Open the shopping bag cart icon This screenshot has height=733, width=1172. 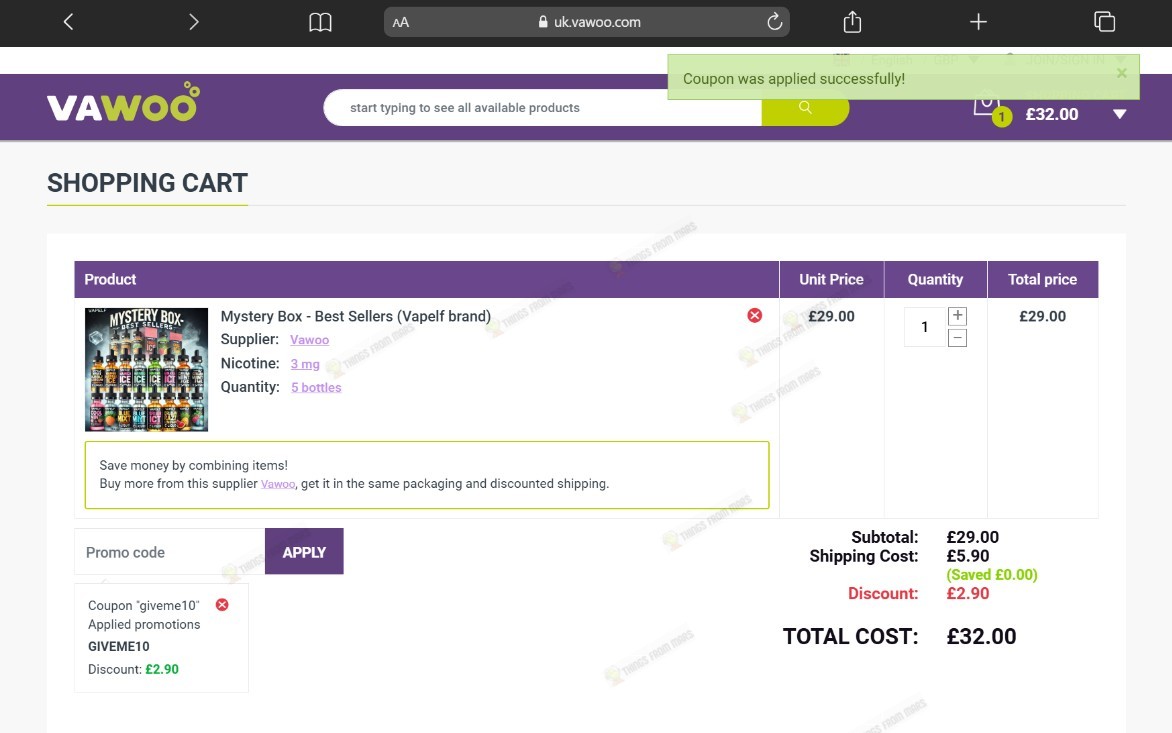click(x=988, y=106)
